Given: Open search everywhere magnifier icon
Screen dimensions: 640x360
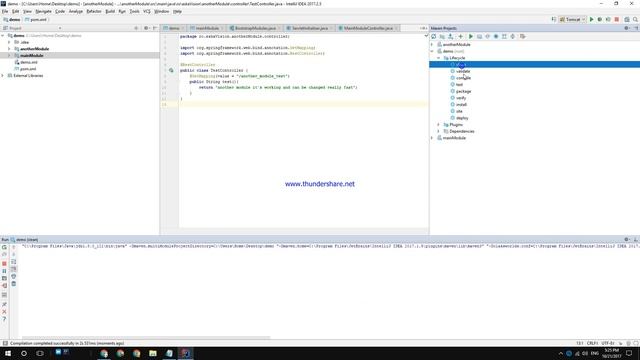Looking at the screenshot, I should (635, 20).
